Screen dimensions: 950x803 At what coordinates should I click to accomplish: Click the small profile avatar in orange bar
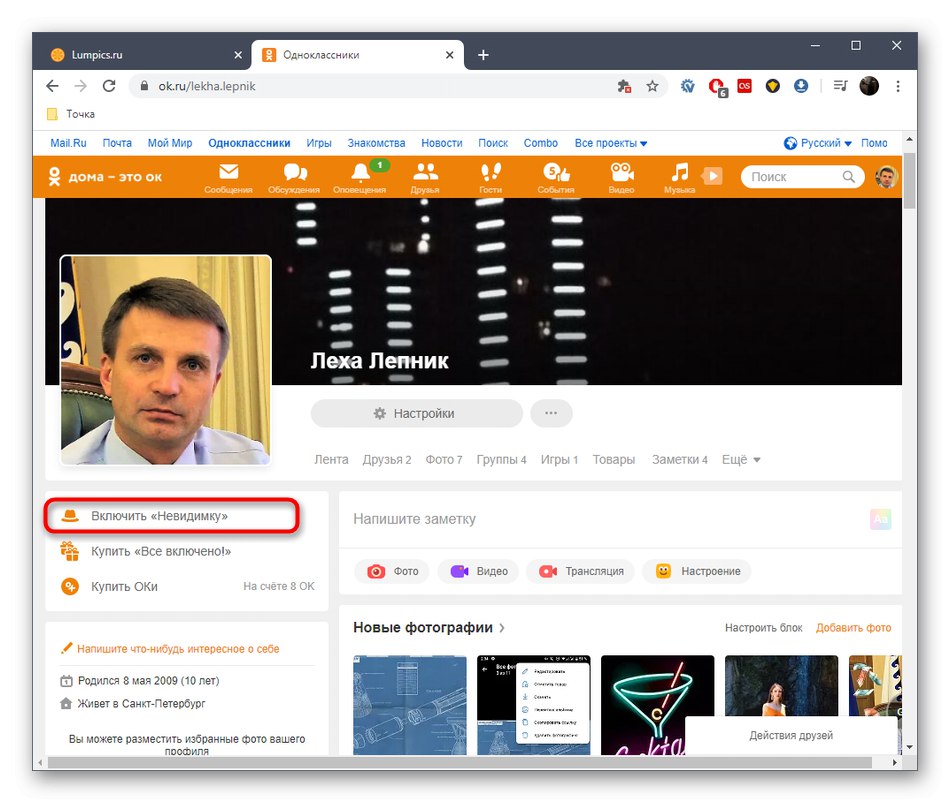[886, 177]
